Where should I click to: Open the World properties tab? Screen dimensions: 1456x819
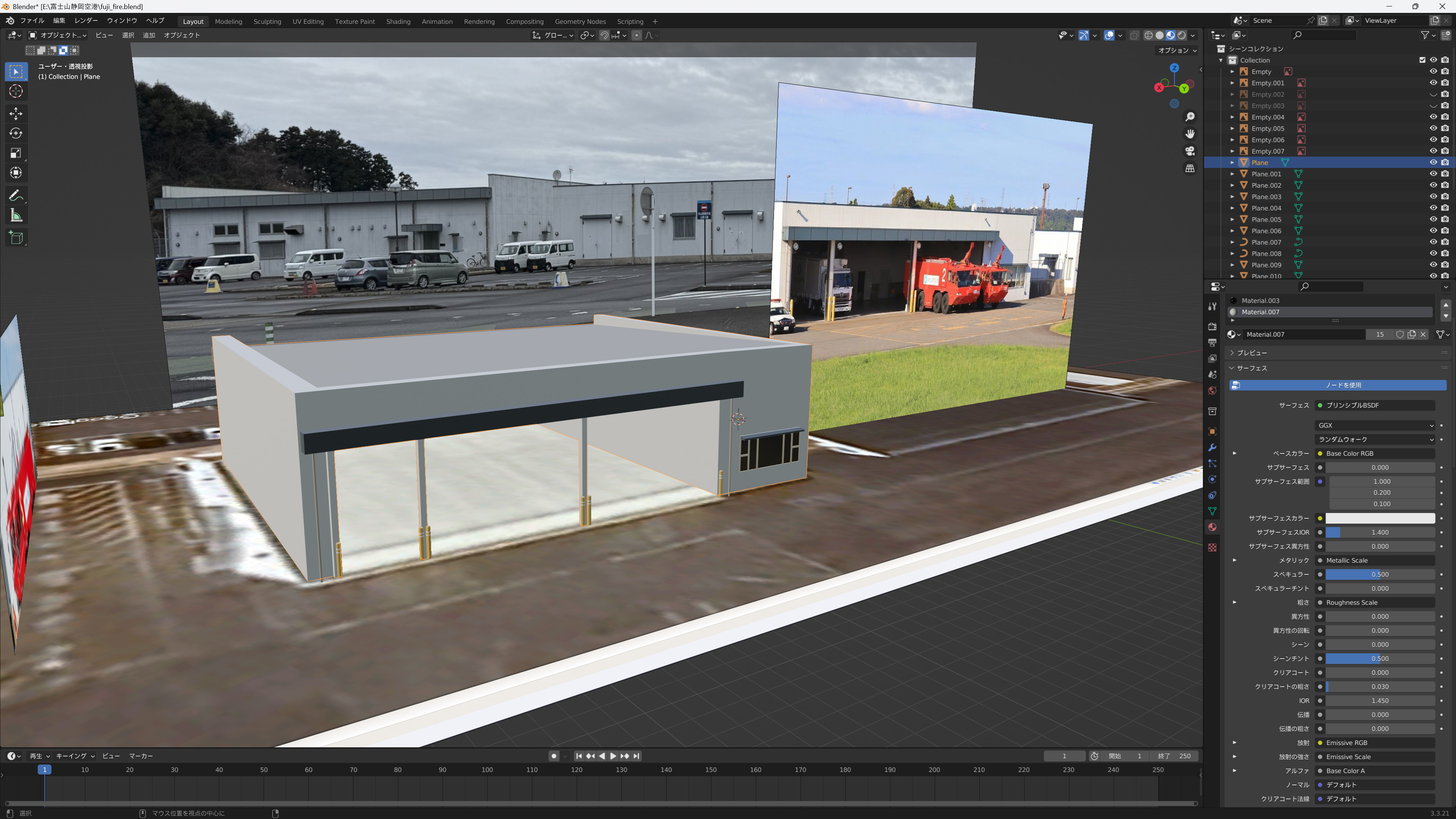pos(1212,391)
